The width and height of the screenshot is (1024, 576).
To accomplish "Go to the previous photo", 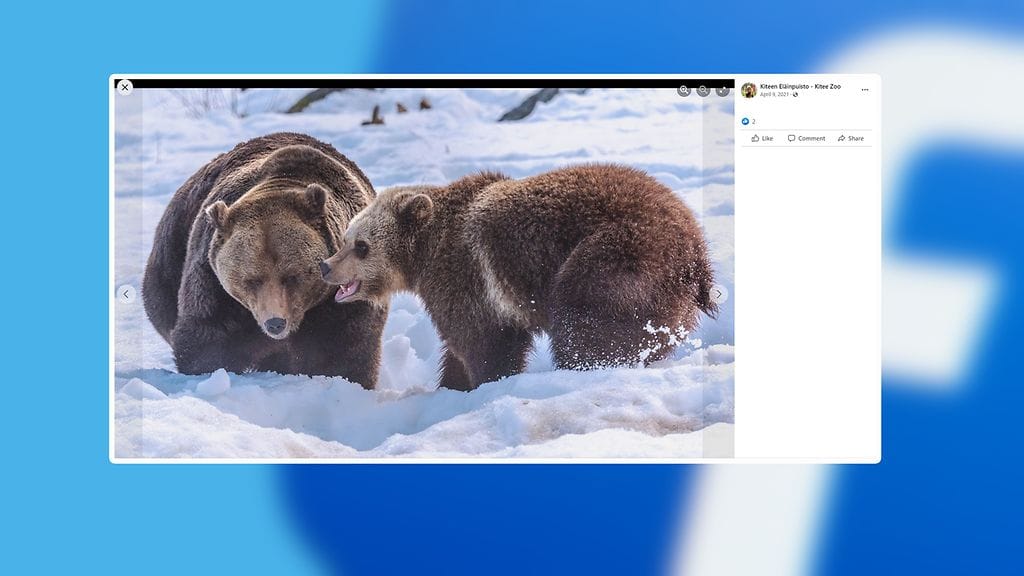I will [x=126, y=294].
